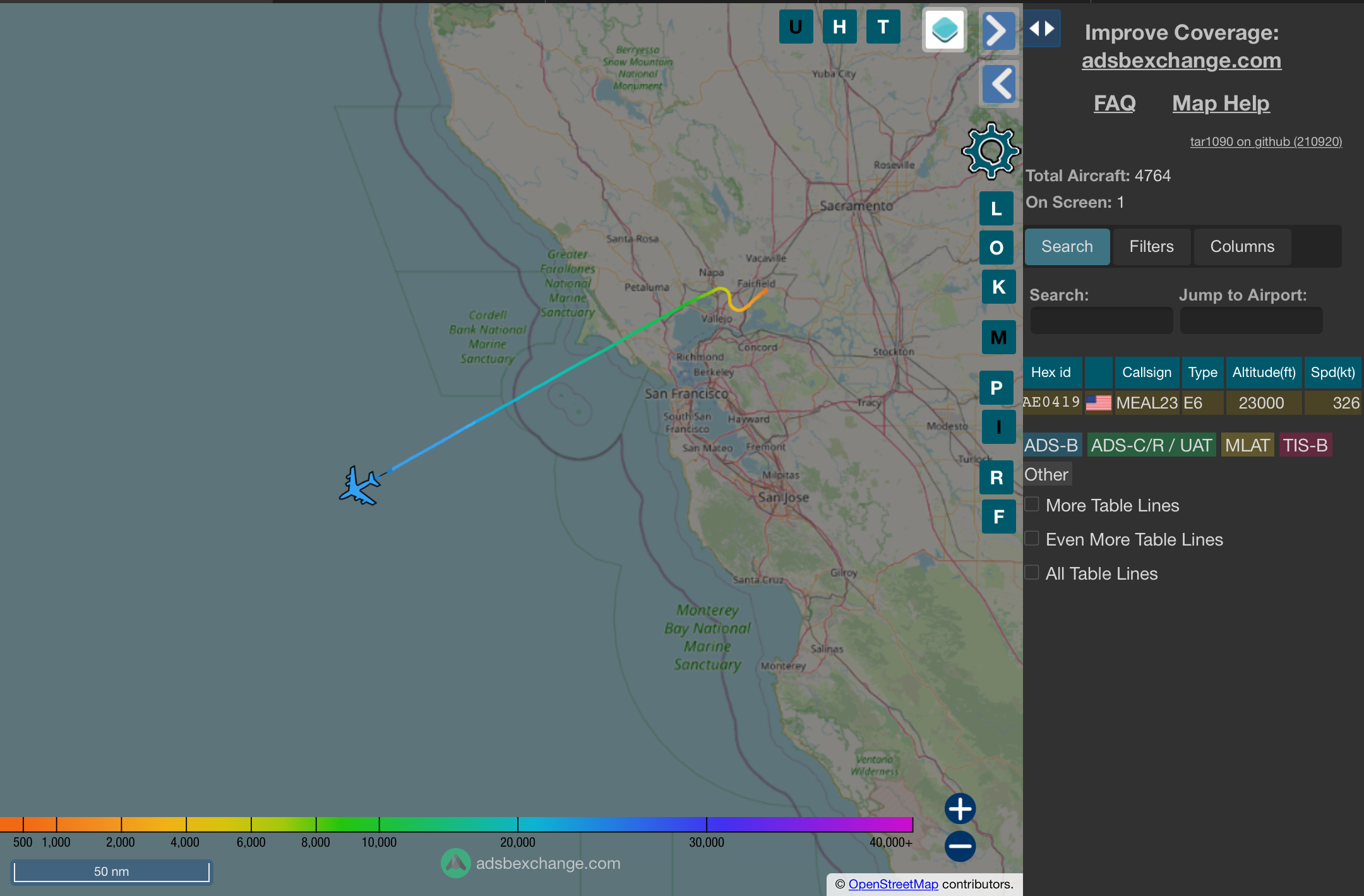Expand sidebar with right chevron button
Image resolution: width=1364 pixels, height=896 pixels.
click(998, 30)
